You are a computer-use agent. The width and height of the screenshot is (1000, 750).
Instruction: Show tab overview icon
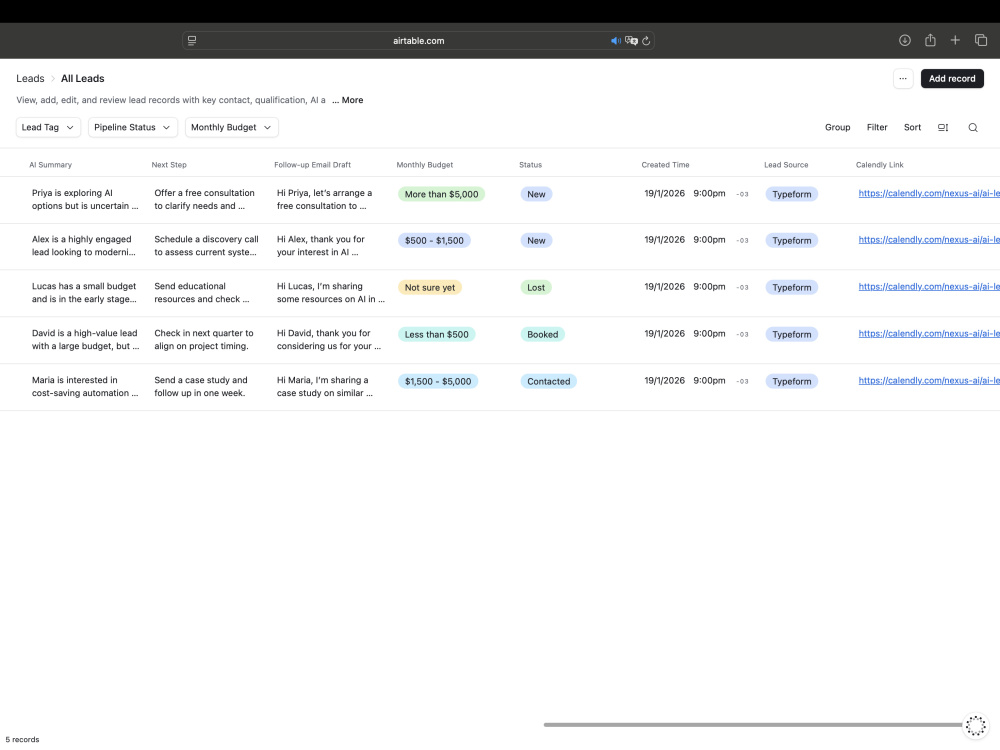[x=981, y=40]
